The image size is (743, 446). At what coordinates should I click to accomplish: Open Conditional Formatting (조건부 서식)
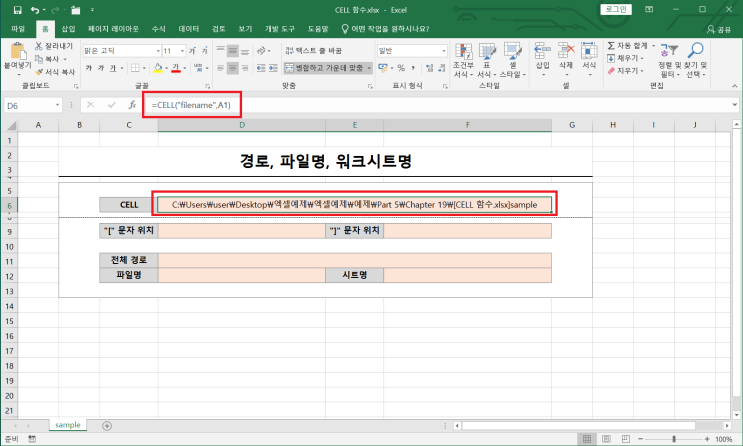[463, 60]
